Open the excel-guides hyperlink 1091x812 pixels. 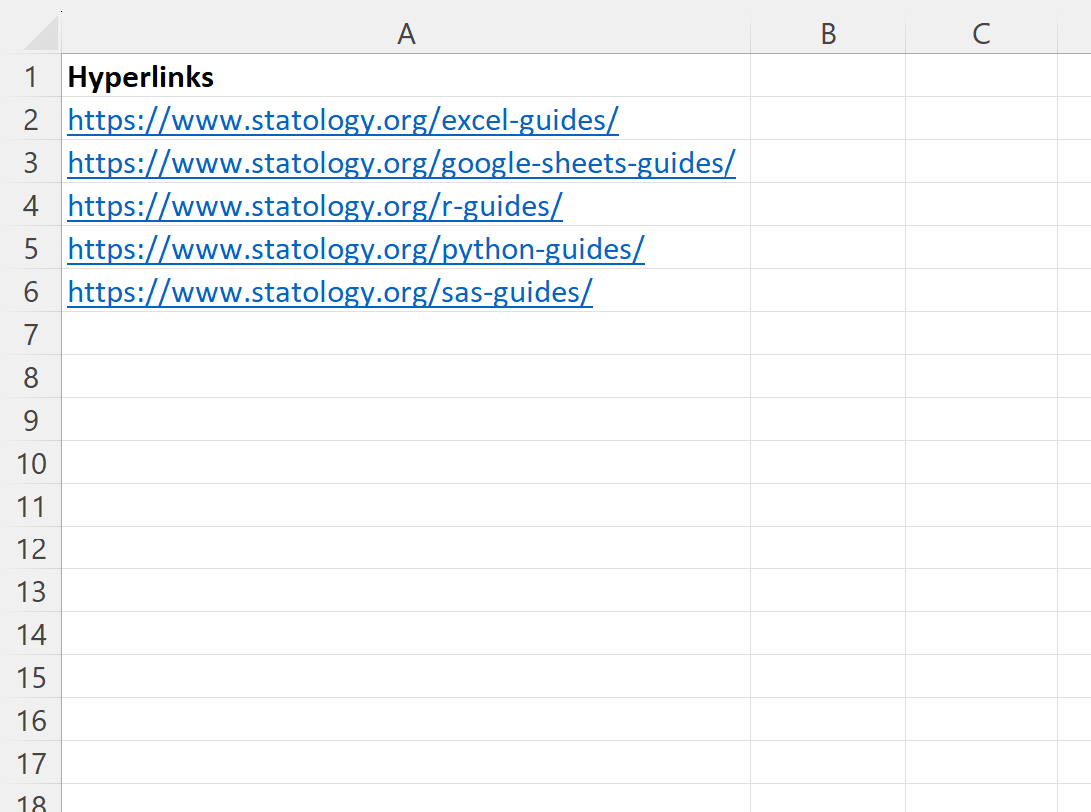tap(343, 120)
